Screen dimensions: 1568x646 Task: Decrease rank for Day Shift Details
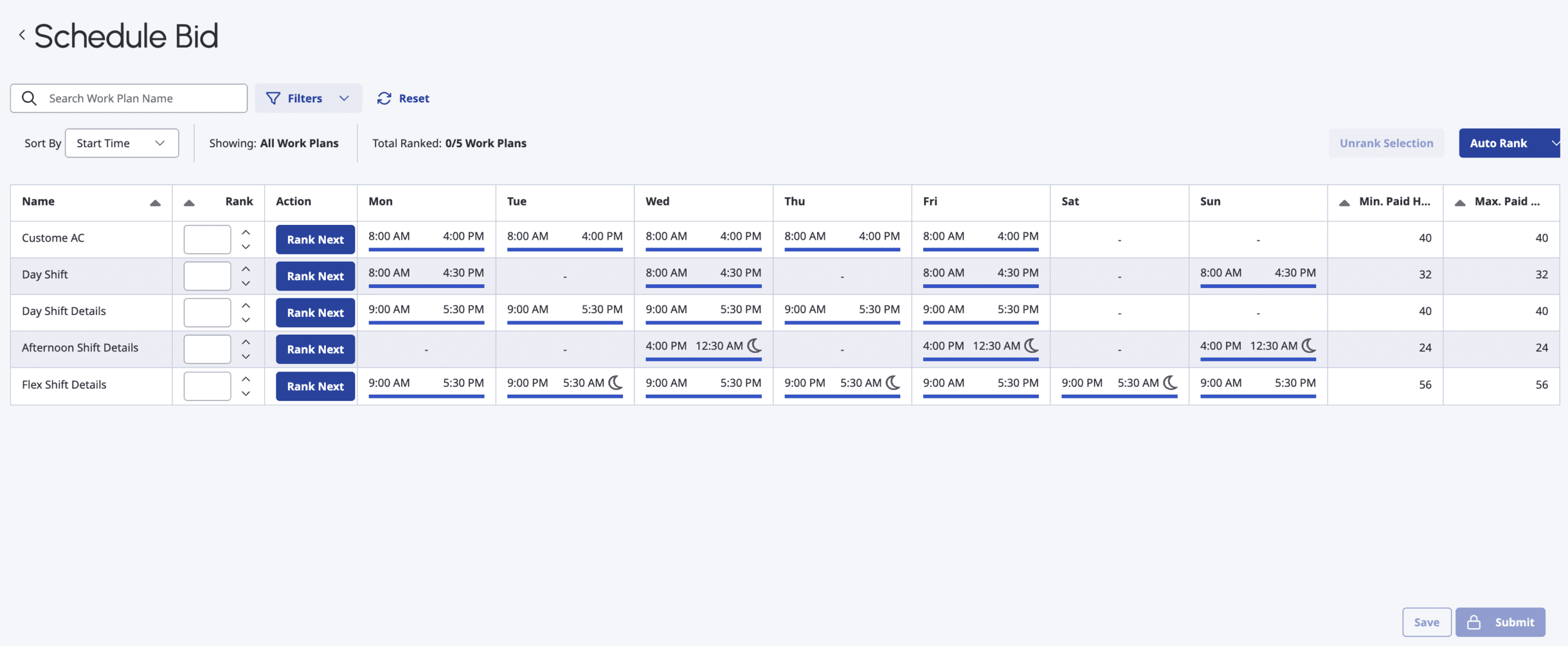[x=246, y=320]
